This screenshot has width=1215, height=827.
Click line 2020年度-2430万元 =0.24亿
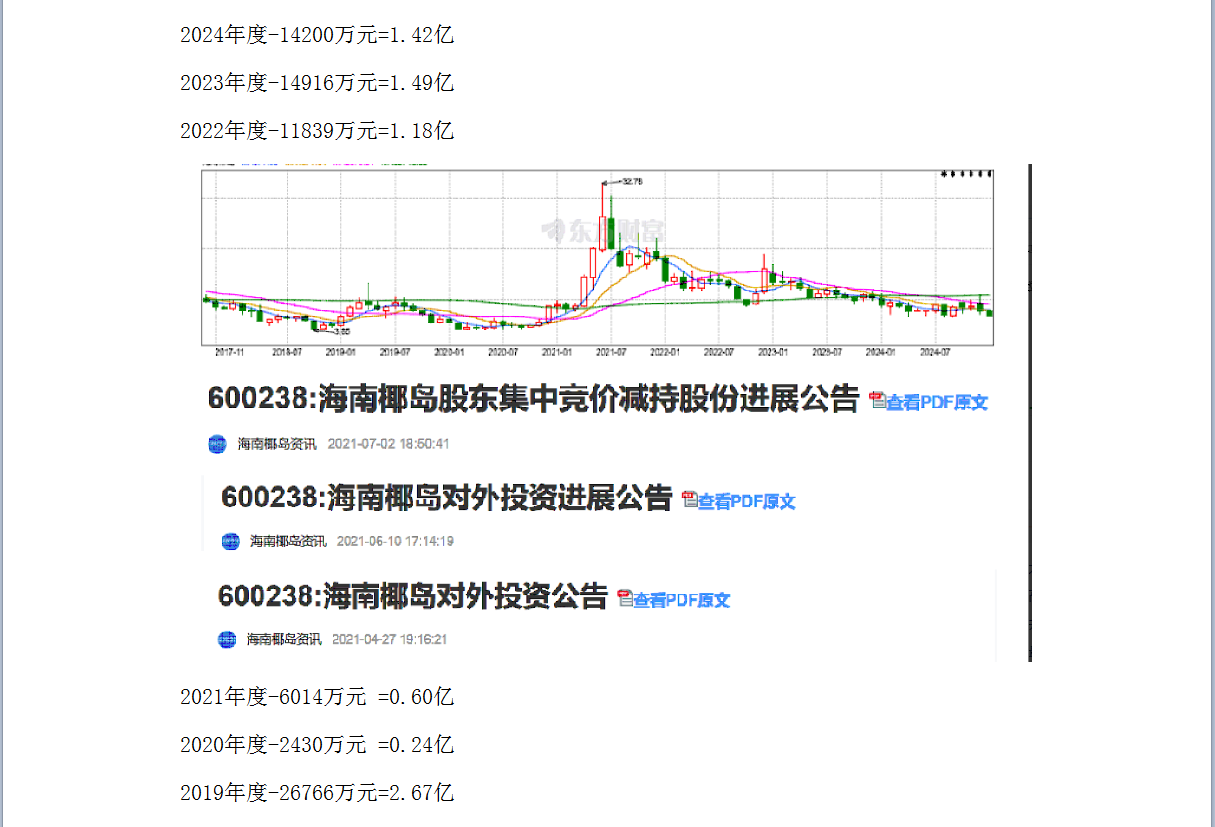pos(317,745)
